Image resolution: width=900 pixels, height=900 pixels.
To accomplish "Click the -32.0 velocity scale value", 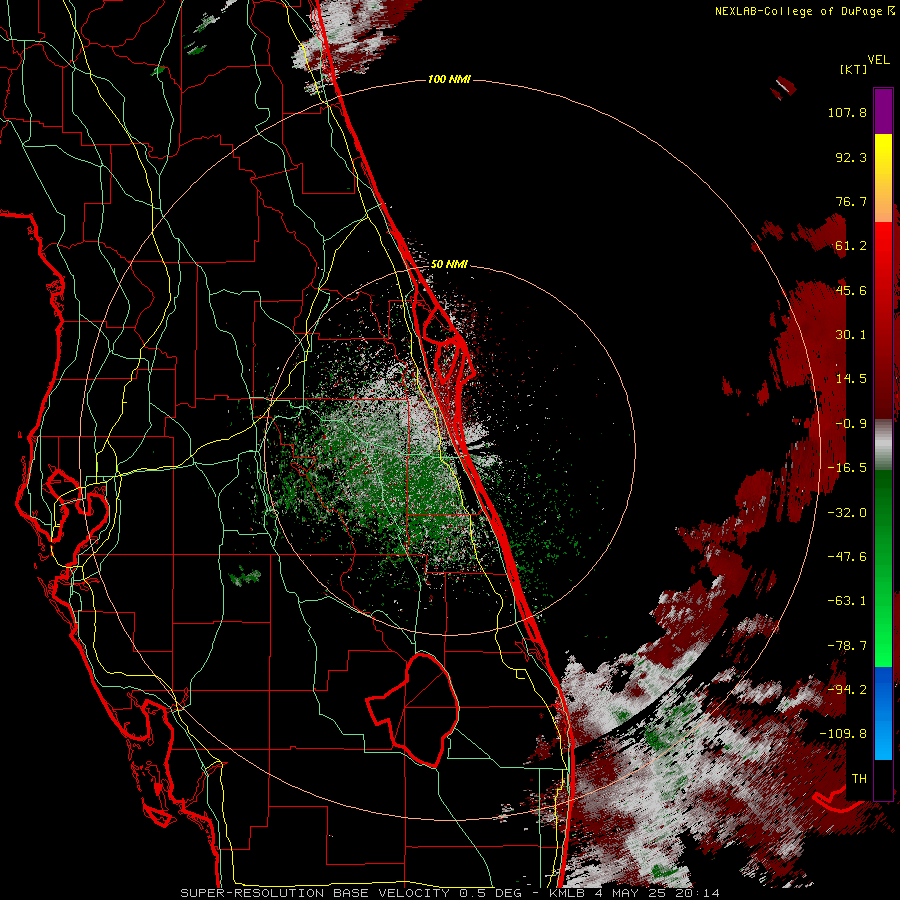I will [847, 513].
